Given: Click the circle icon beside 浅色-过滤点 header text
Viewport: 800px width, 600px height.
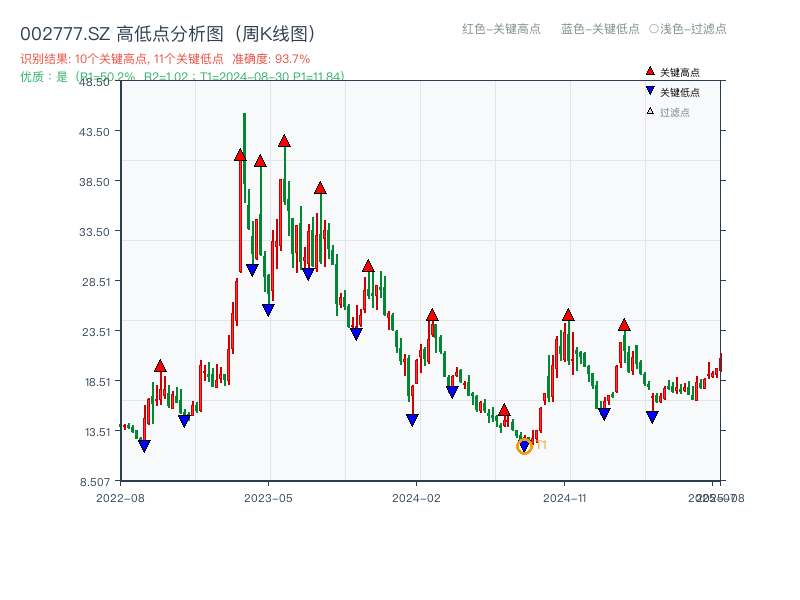Looking at the screenshot, I should (x=652, y=28).
